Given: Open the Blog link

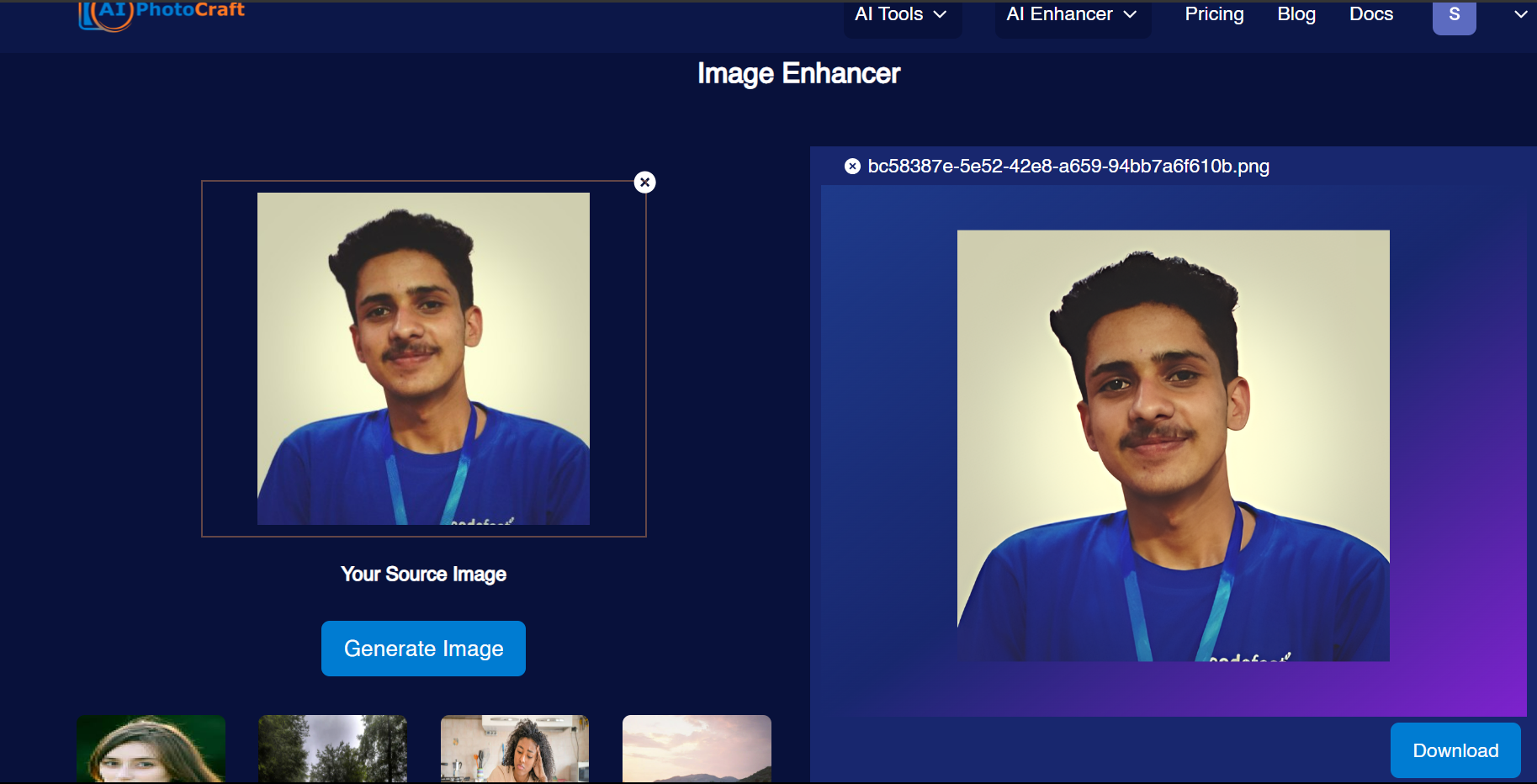Looking at the screenshot, I should tap(1296, 14).
